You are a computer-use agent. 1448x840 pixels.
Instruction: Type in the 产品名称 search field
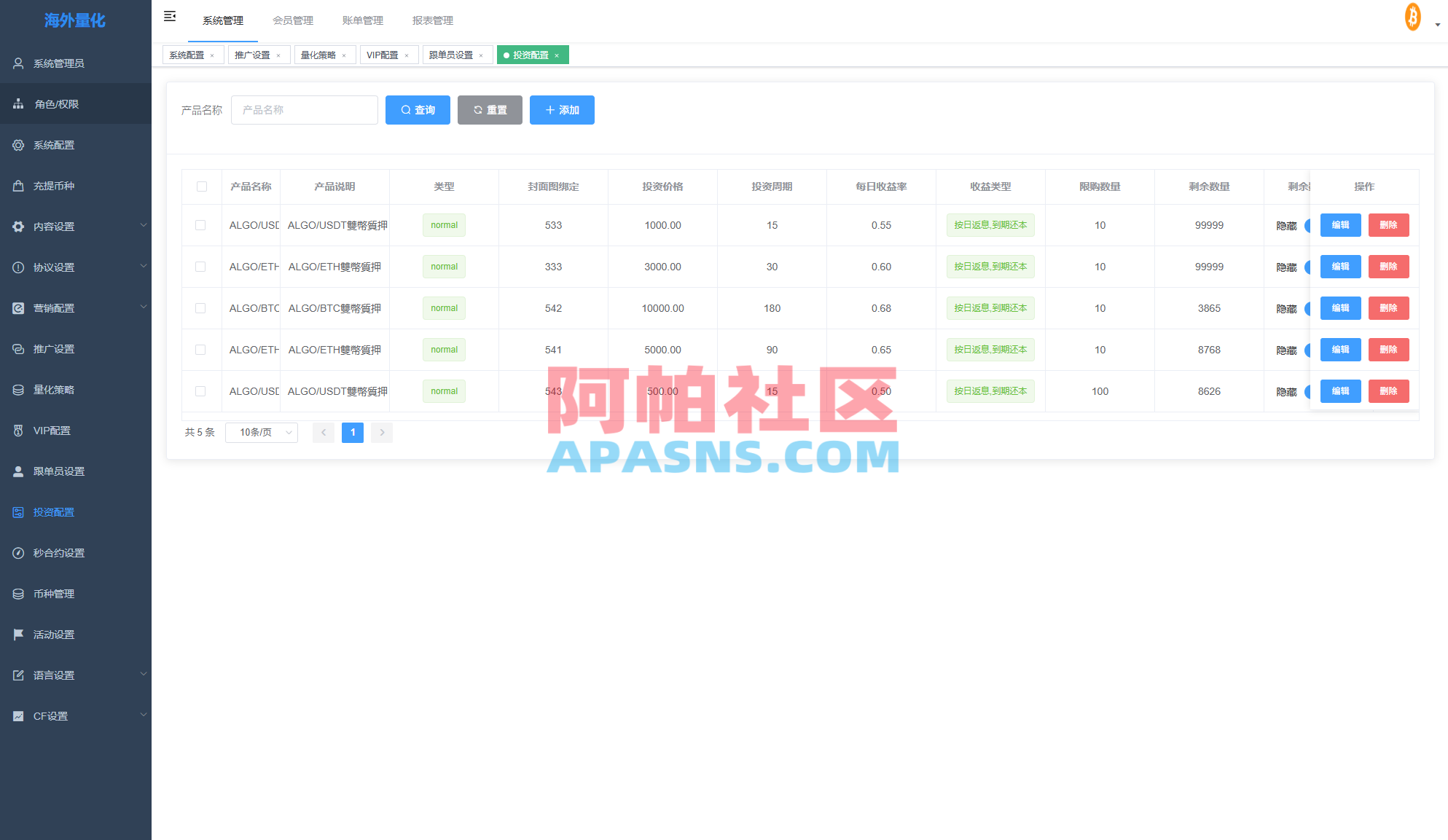click(304, 110)
